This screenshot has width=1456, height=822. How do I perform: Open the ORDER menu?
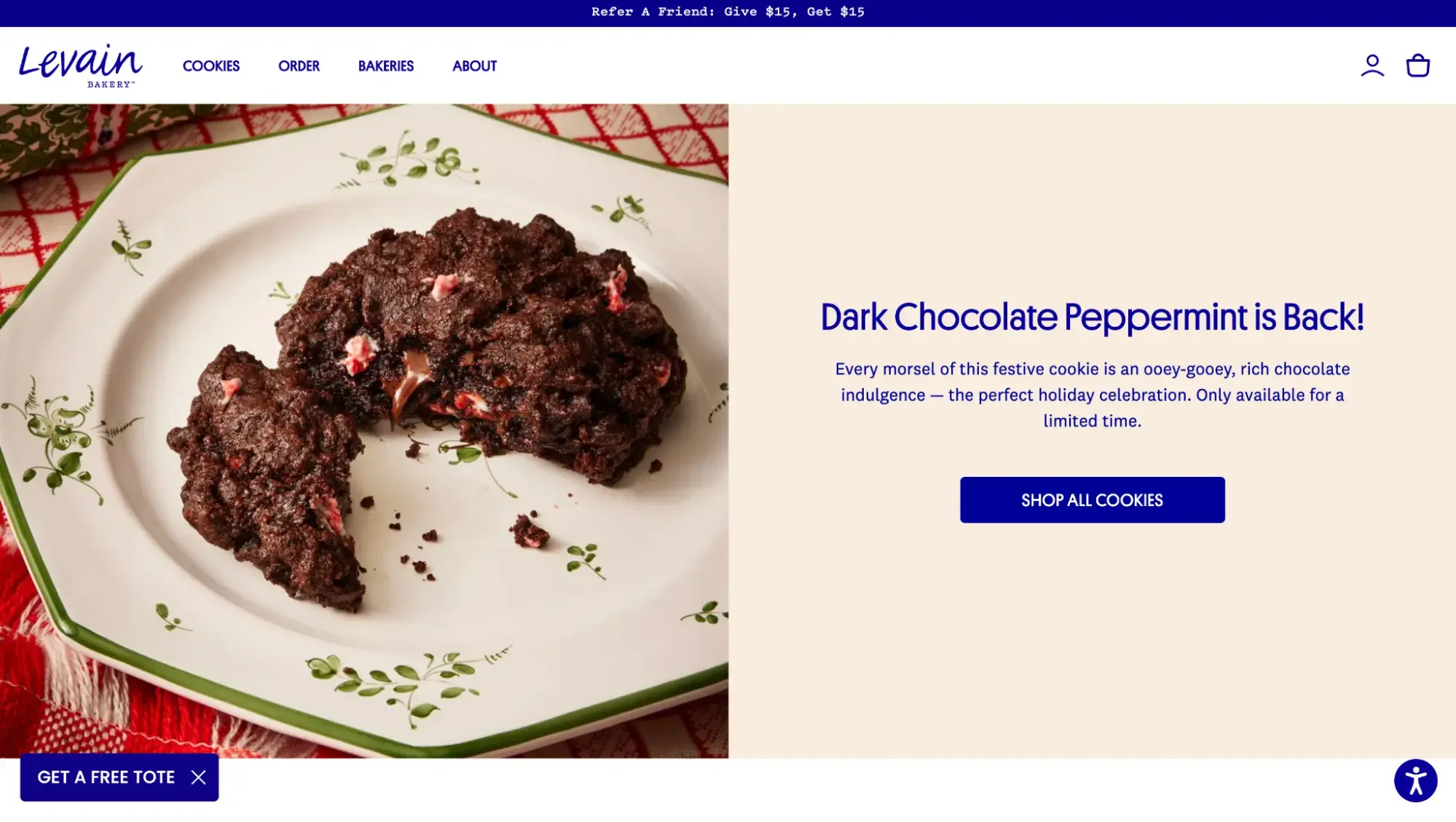[x=299, y=66]
